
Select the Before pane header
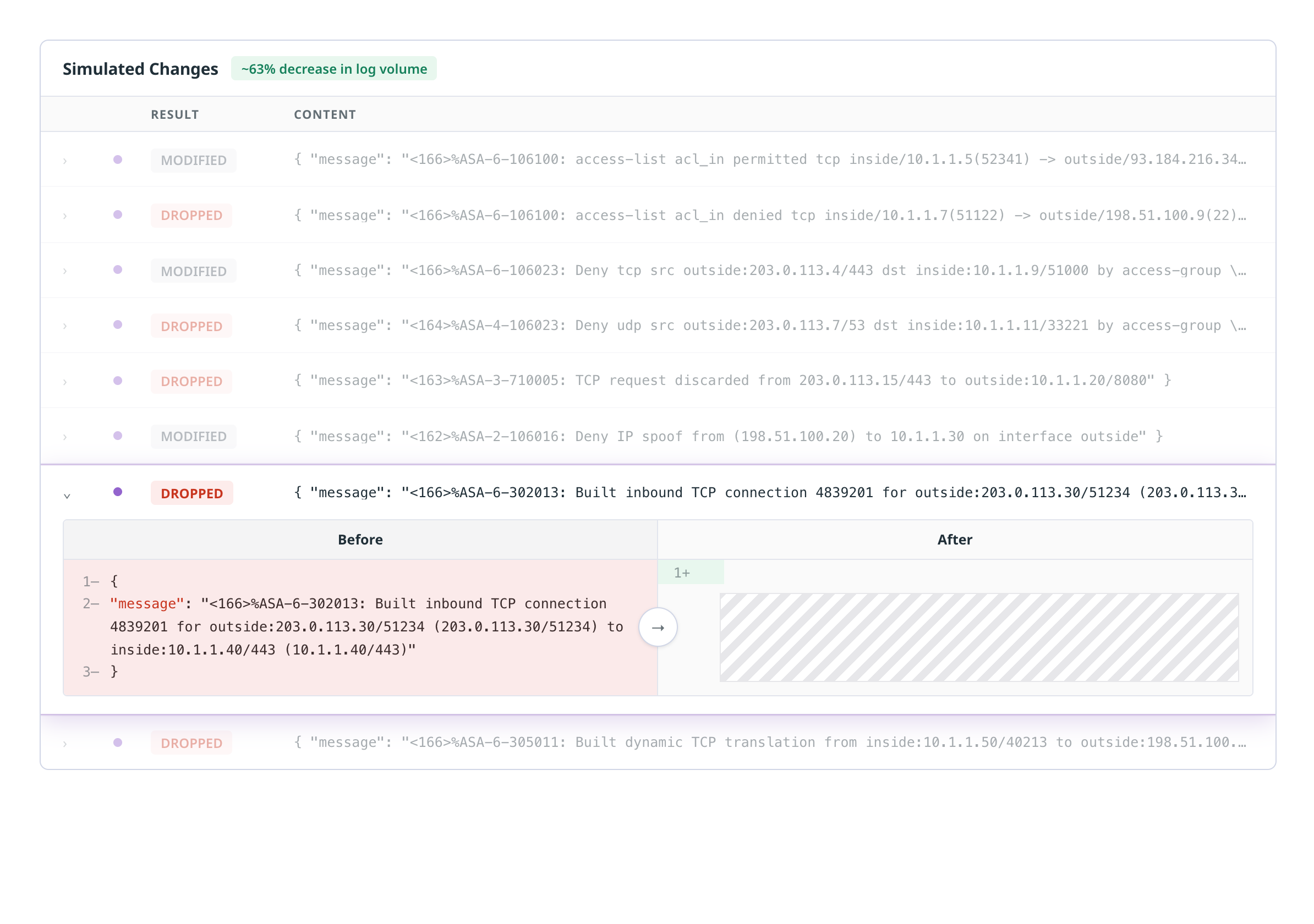(360, 540)
